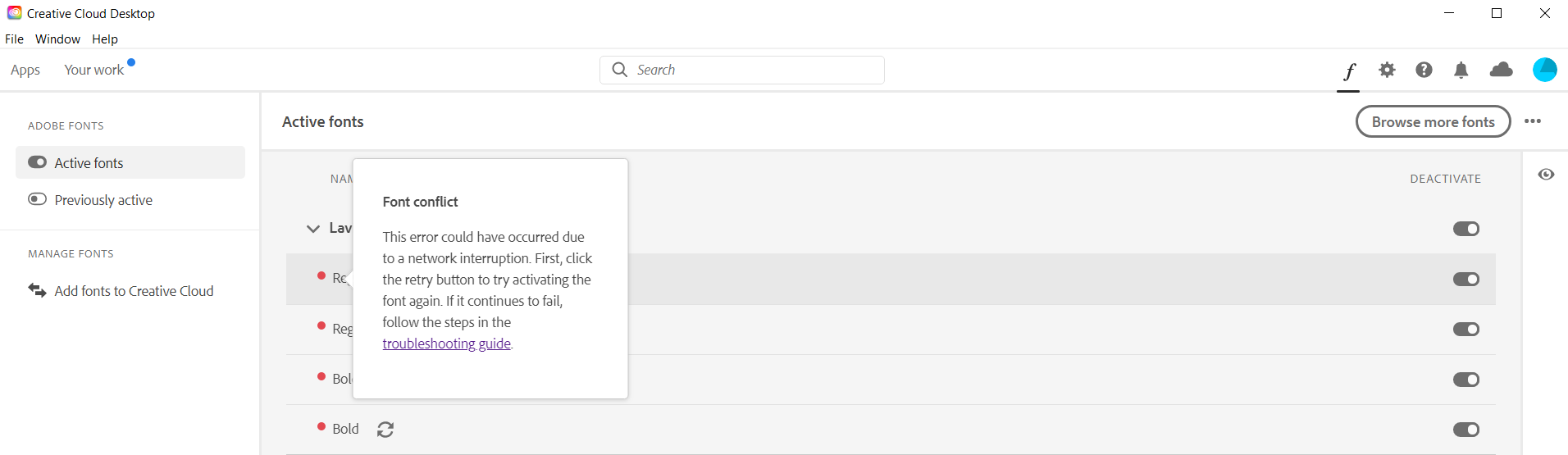Screen dimensions: 1568x455
Task: Follow the troubleshooting guide link
Action: [446, 344]
